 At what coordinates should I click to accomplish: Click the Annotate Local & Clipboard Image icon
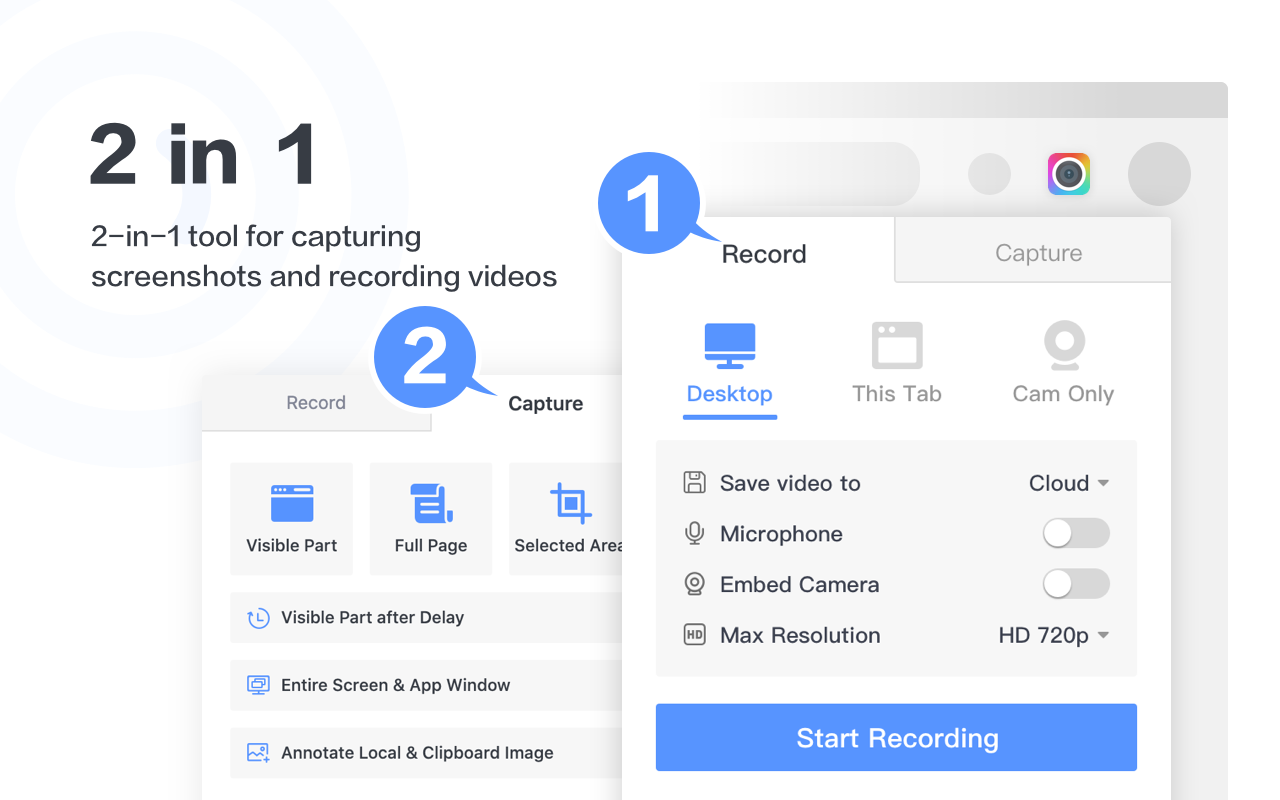258,753
